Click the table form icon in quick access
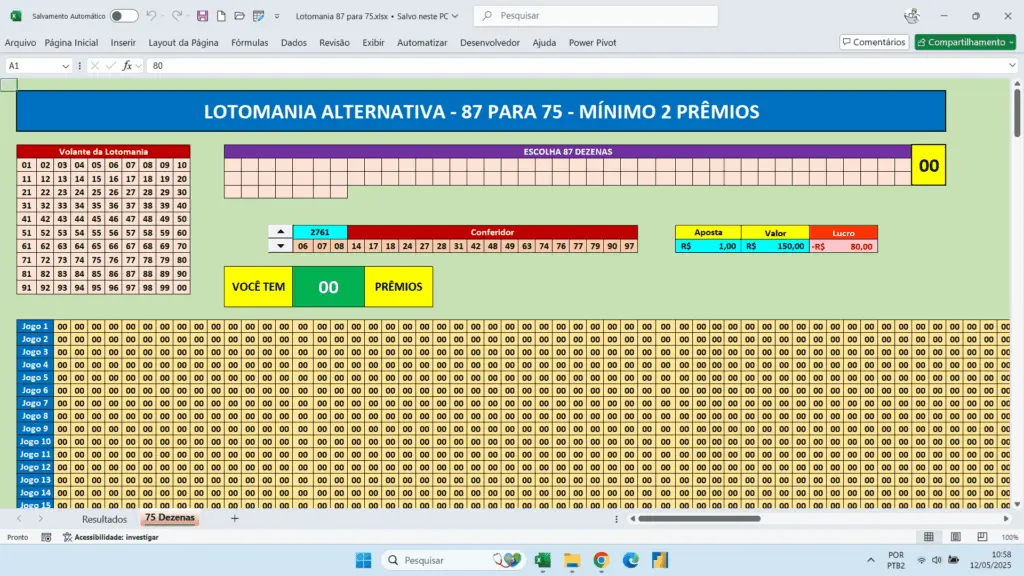The image size is (1024, 576). click(259, 16)
